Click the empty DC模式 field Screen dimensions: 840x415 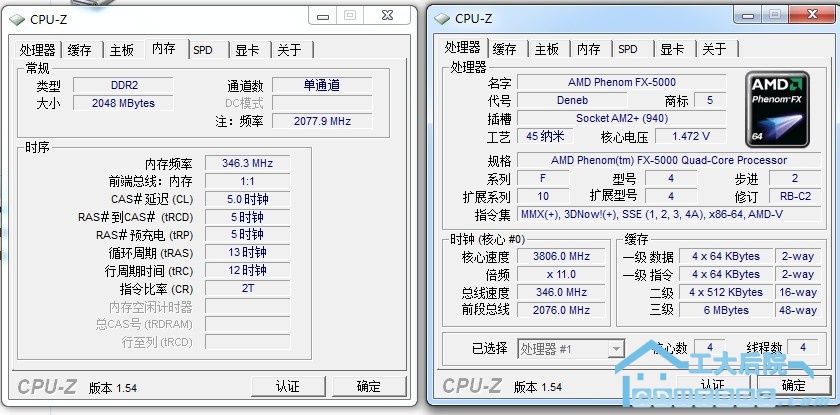322,103
